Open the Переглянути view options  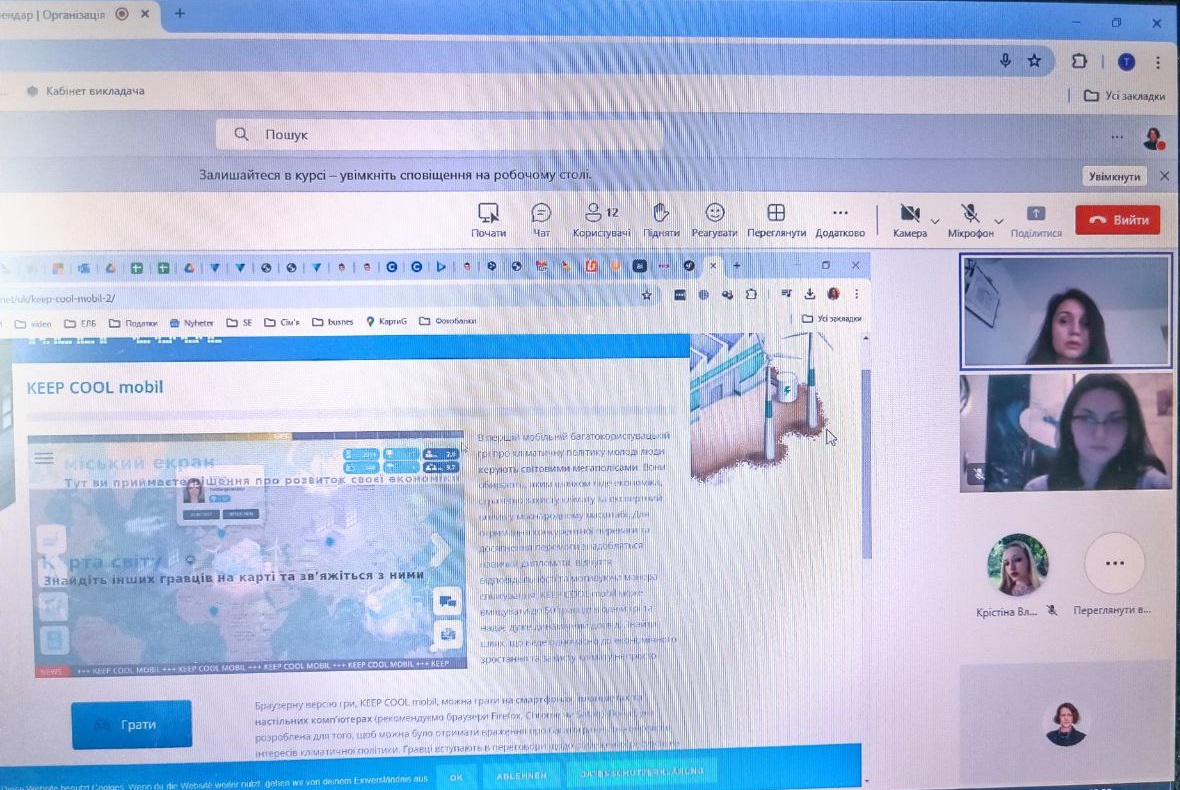point(776,220)
